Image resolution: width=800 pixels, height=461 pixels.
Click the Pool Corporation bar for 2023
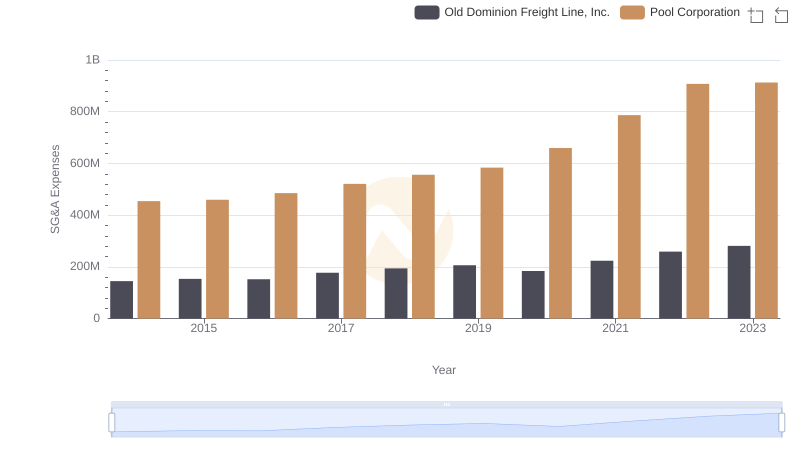(x=766, y=200)
